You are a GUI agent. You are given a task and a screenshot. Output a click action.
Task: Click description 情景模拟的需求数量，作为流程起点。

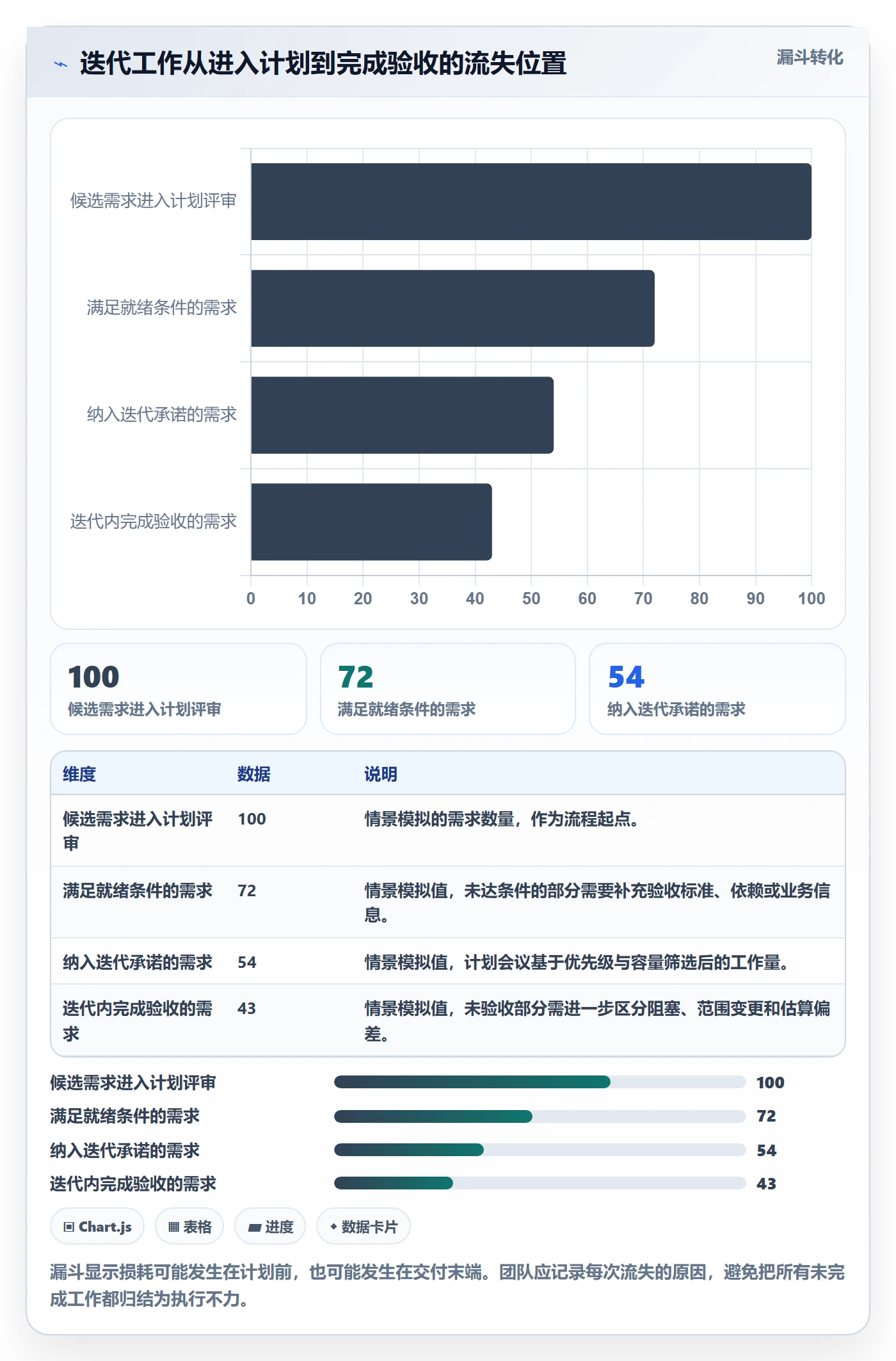point(501,819)
